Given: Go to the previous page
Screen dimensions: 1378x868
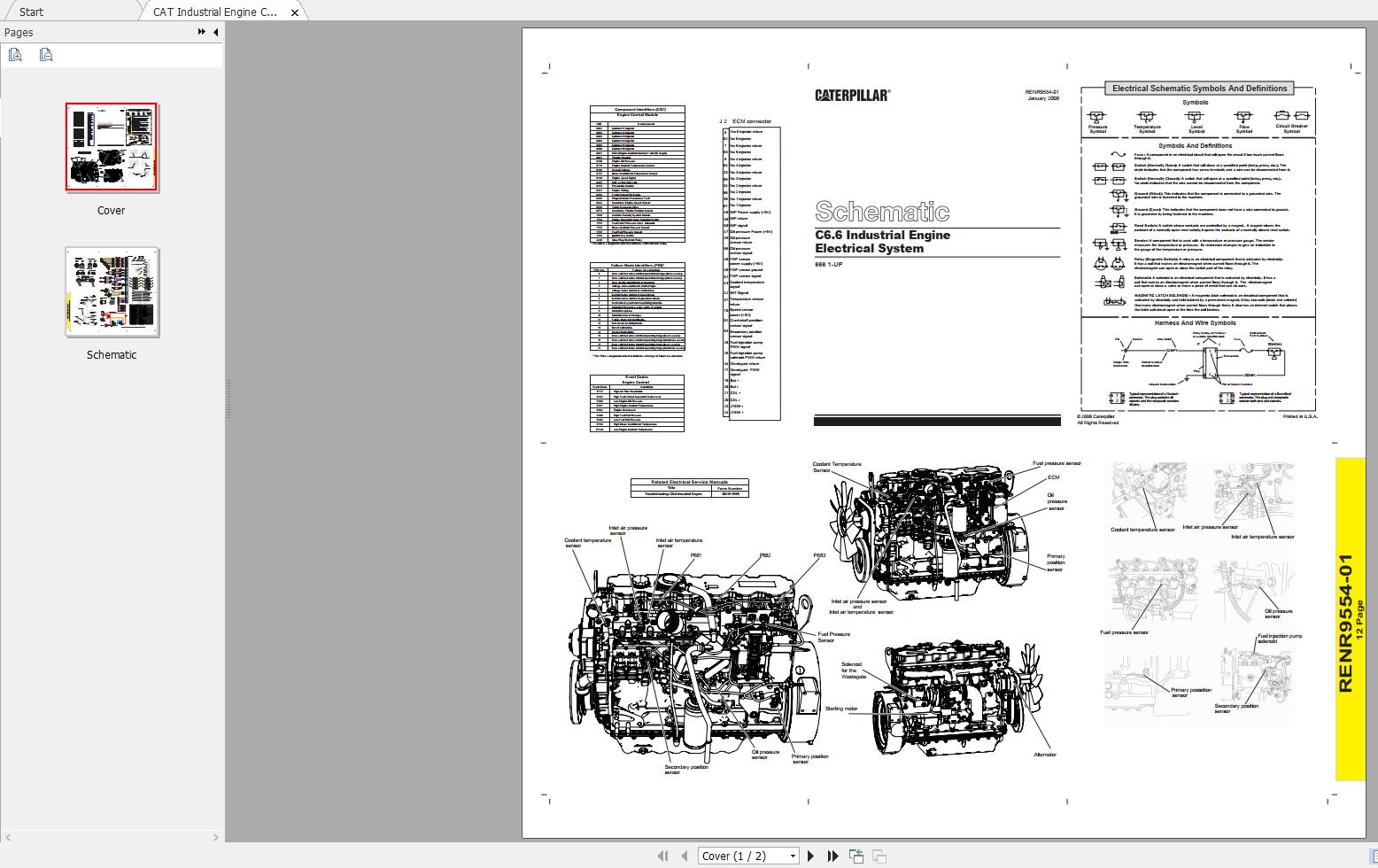Looking at the screenshot, I should coord(684,856).
